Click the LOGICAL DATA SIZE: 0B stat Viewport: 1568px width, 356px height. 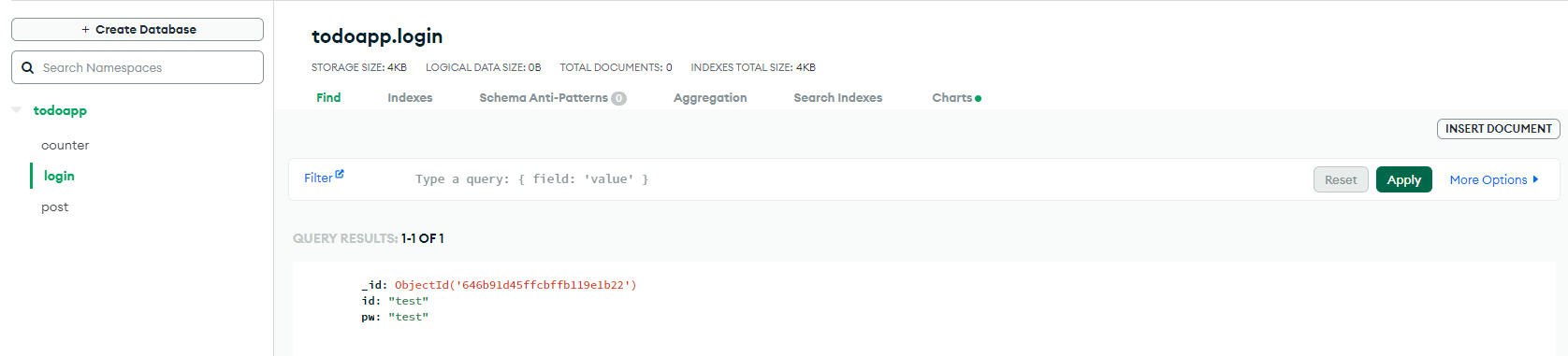pyautogui.click(x=483, y=67)
